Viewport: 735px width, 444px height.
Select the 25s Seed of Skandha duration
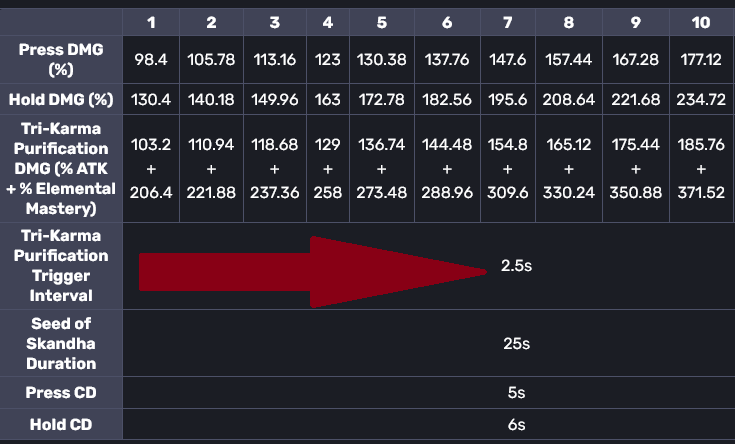click(x=516, y=343)
